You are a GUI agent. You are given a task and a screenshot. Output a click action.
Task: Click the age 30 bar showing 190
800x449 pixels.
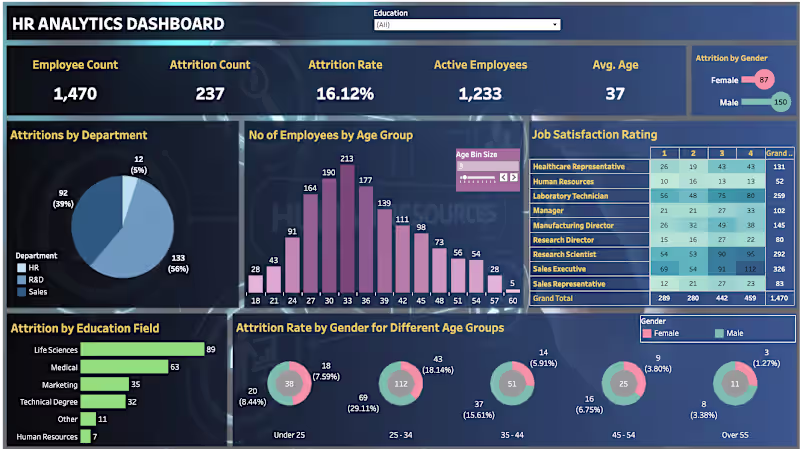coord(329,236)
